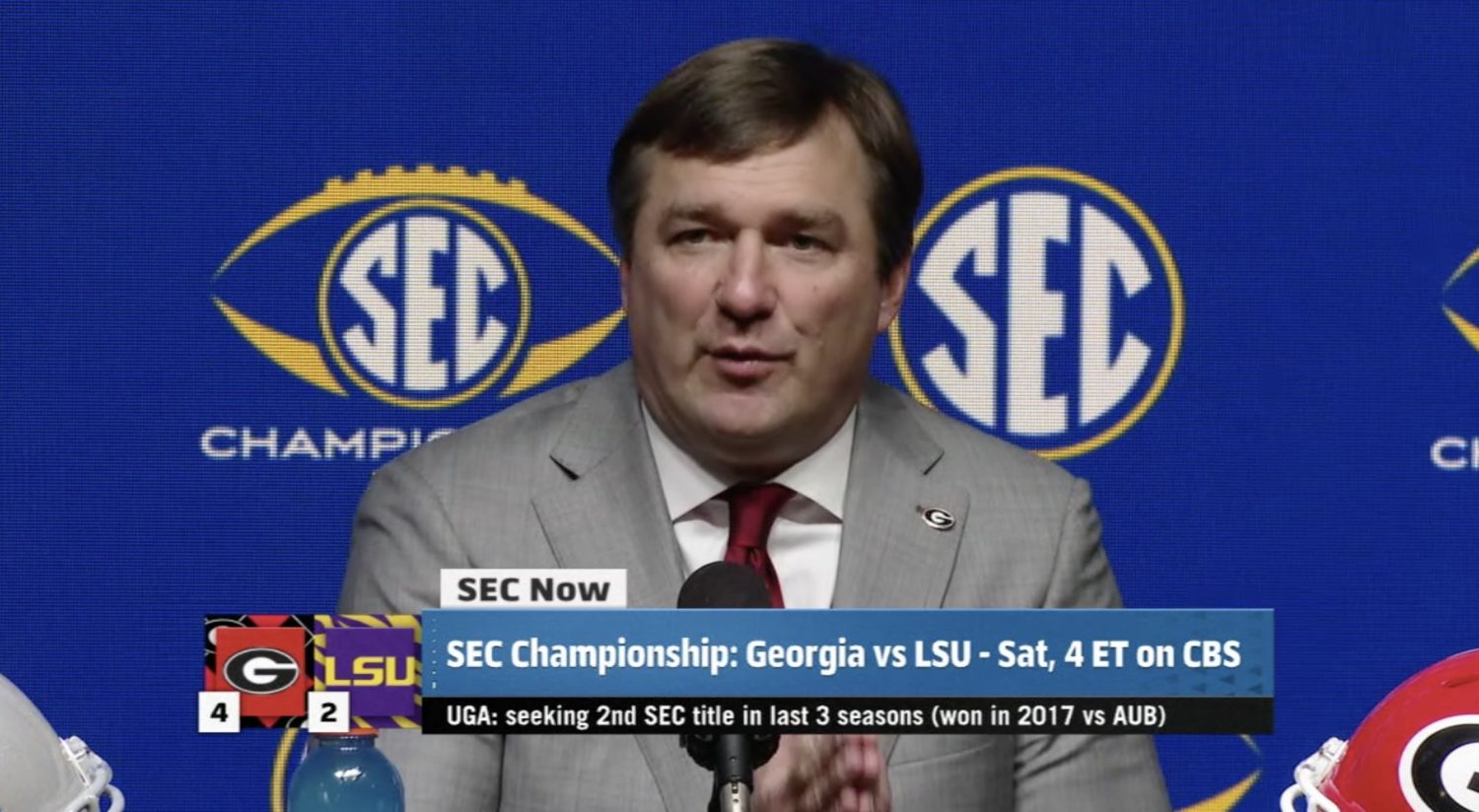Screen dimensions: 1479x812
Task: Click the microphone stand below the banner
Action: click(x=732, y=774)
